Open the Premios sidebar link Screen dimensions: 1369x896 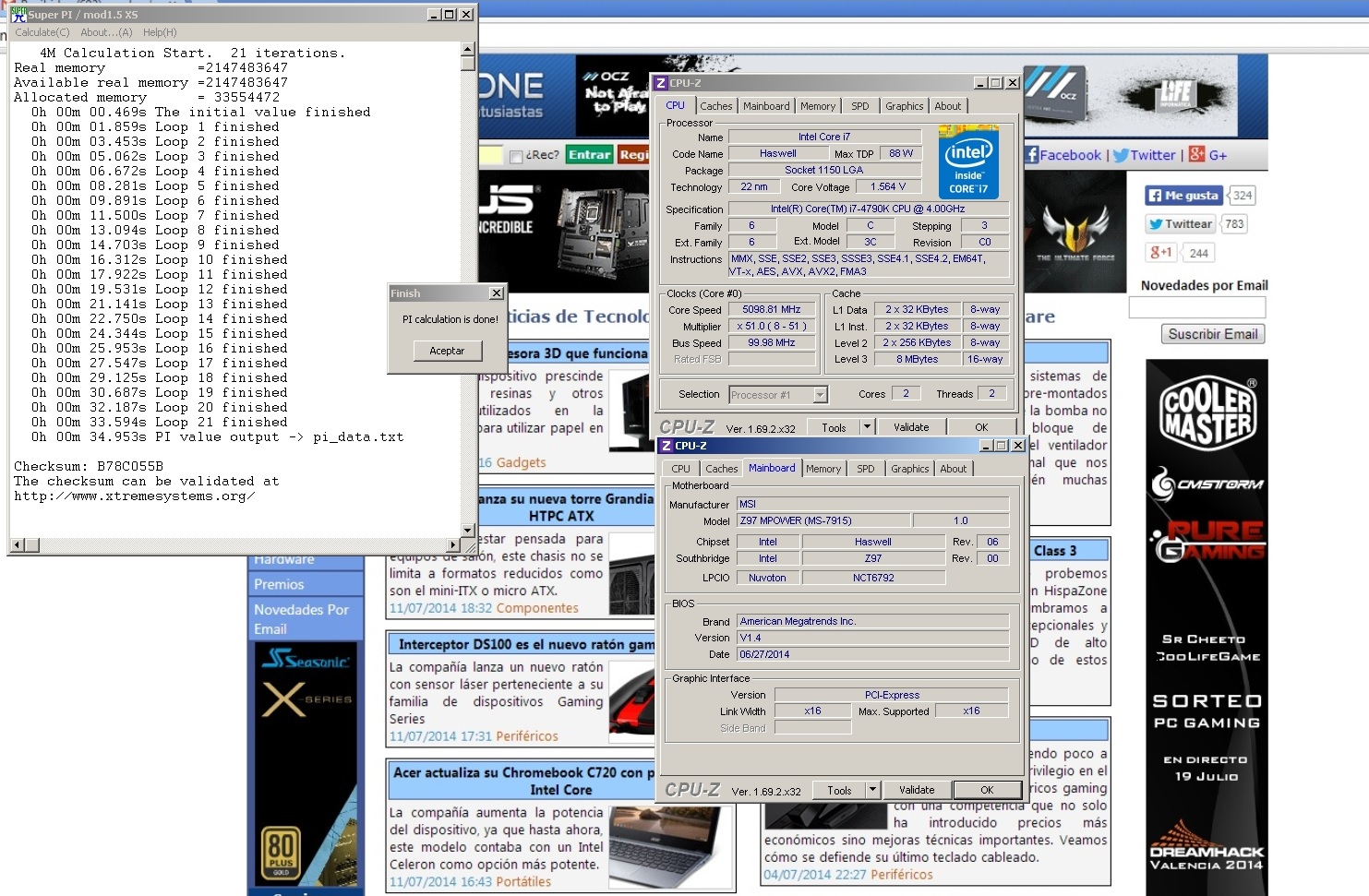pyautogui.click(x=280, y=584)
